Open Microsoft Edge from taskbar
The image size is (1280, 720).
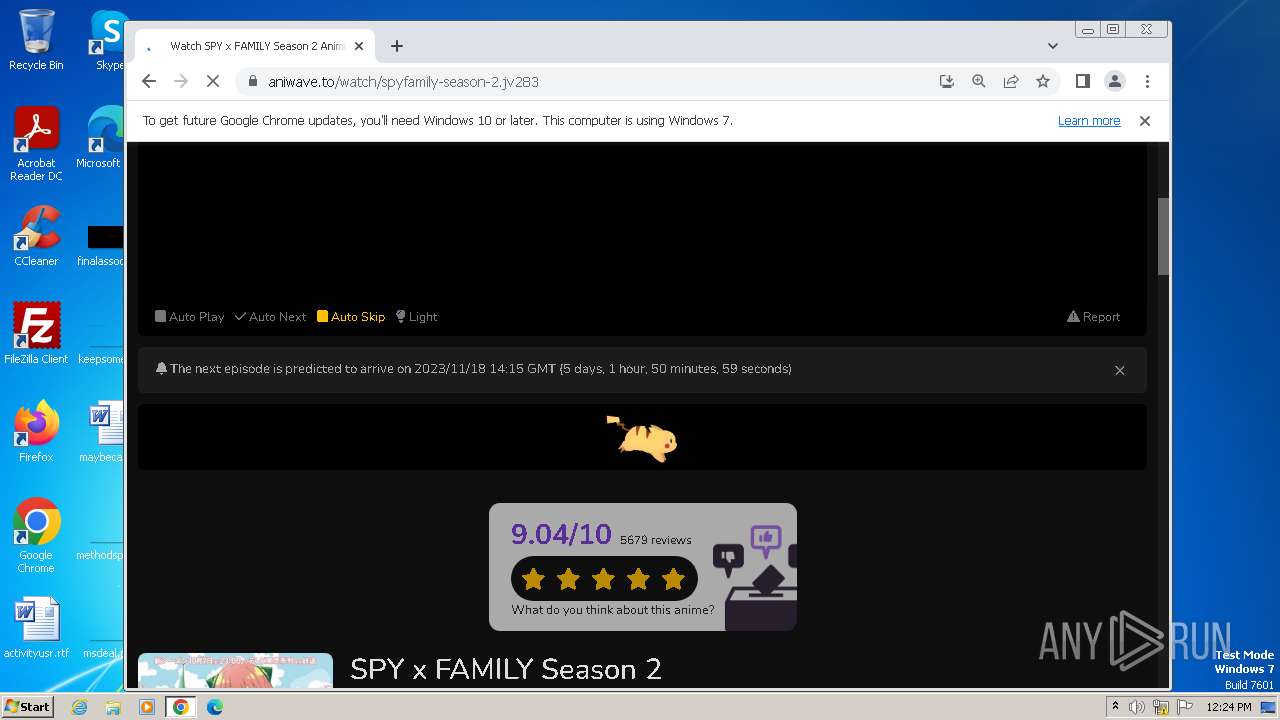coord(215,707)
